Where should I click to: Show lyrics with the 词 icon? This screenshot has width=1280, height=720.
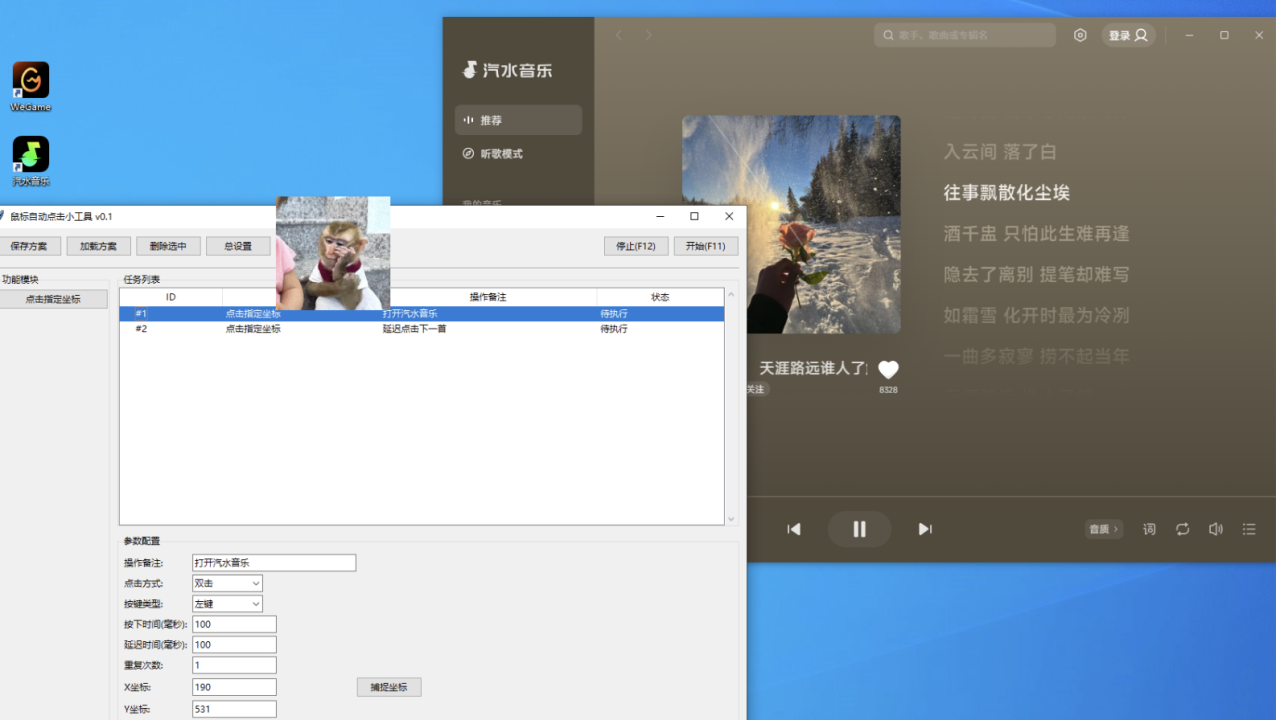click(1149, 529)
